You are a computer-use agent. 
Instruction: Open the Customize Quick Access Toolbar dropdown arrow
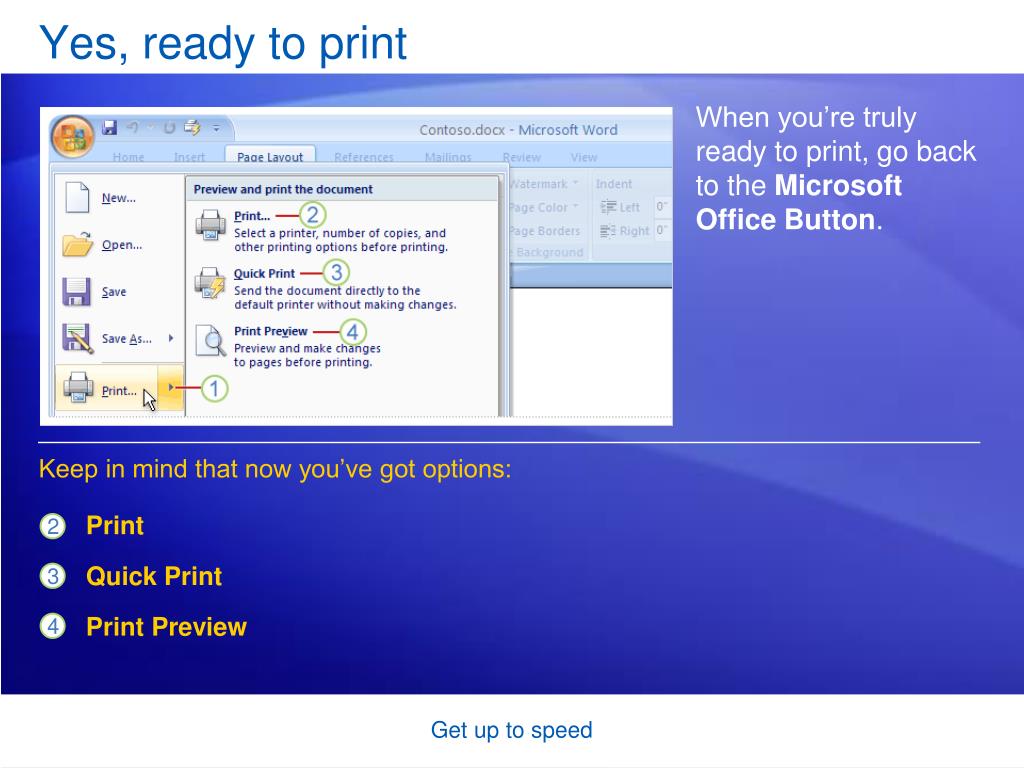click(216, 129)
